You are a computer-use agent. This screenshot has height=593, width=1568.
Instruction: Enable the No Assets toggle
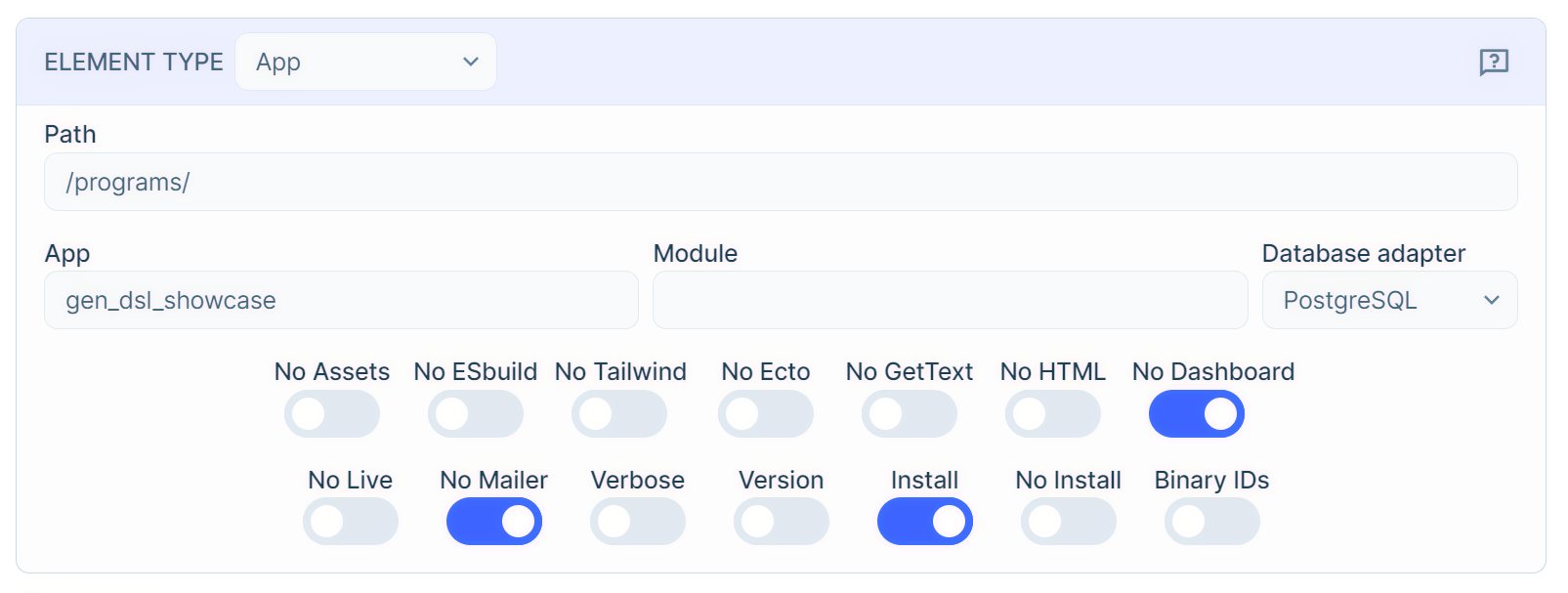pyautogui.click(x=332, y=414)
